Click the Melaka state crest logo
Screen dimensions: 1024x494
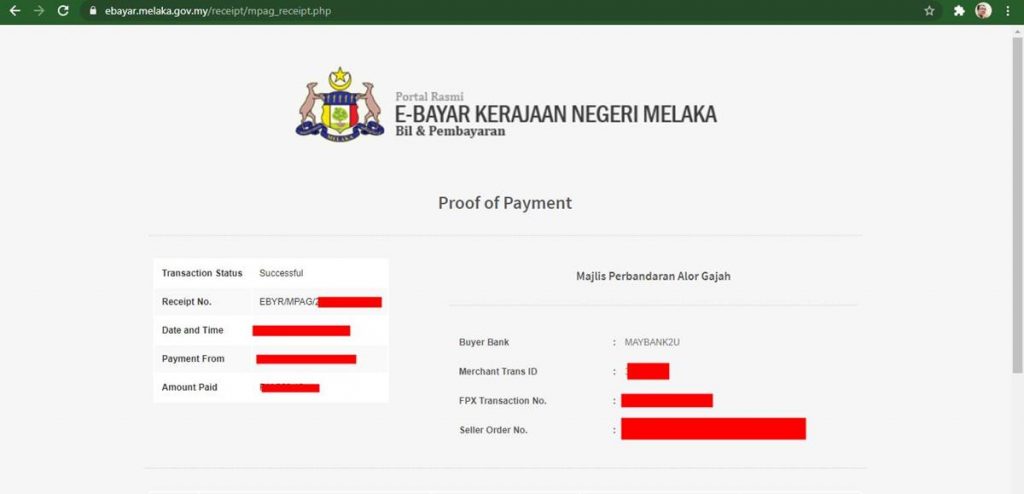point(340,103)
